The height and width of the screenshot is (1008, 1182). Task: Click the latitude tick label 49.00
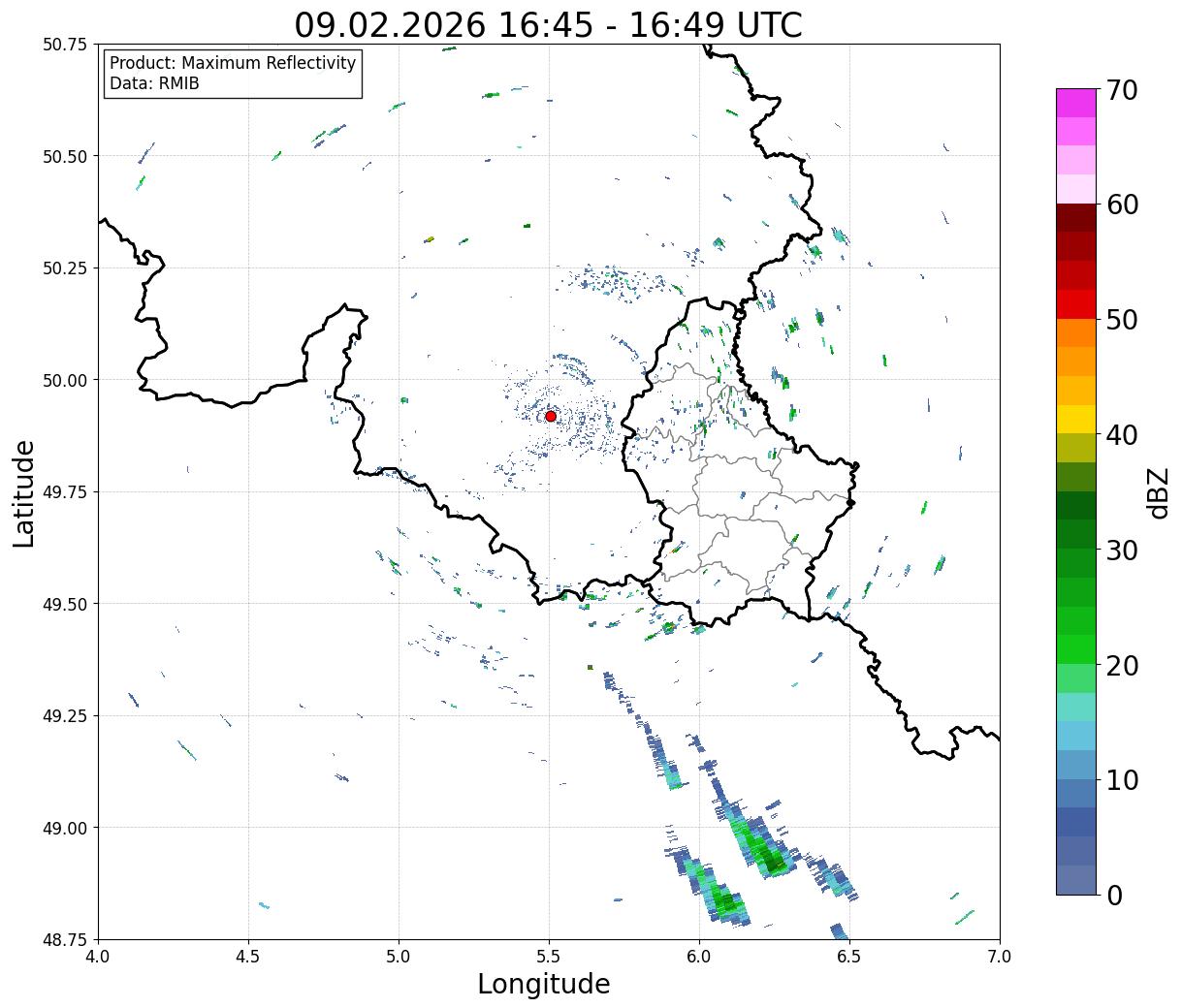click(x=65, y=828)
